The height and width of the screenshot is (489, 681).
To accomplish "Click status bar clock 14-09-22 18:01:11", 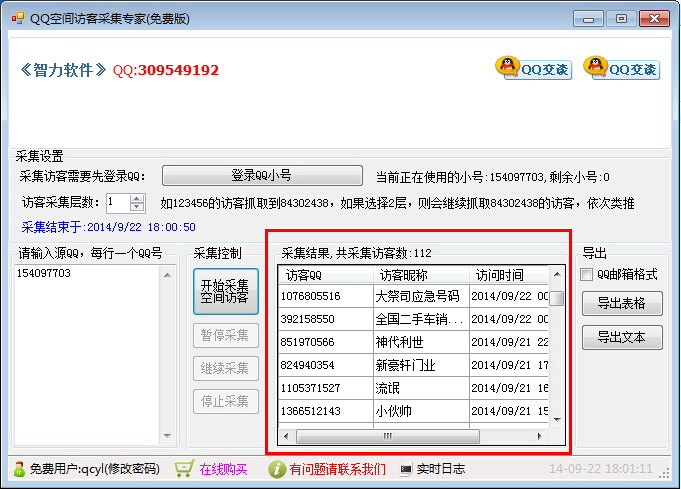I will [x=601, y=469].
